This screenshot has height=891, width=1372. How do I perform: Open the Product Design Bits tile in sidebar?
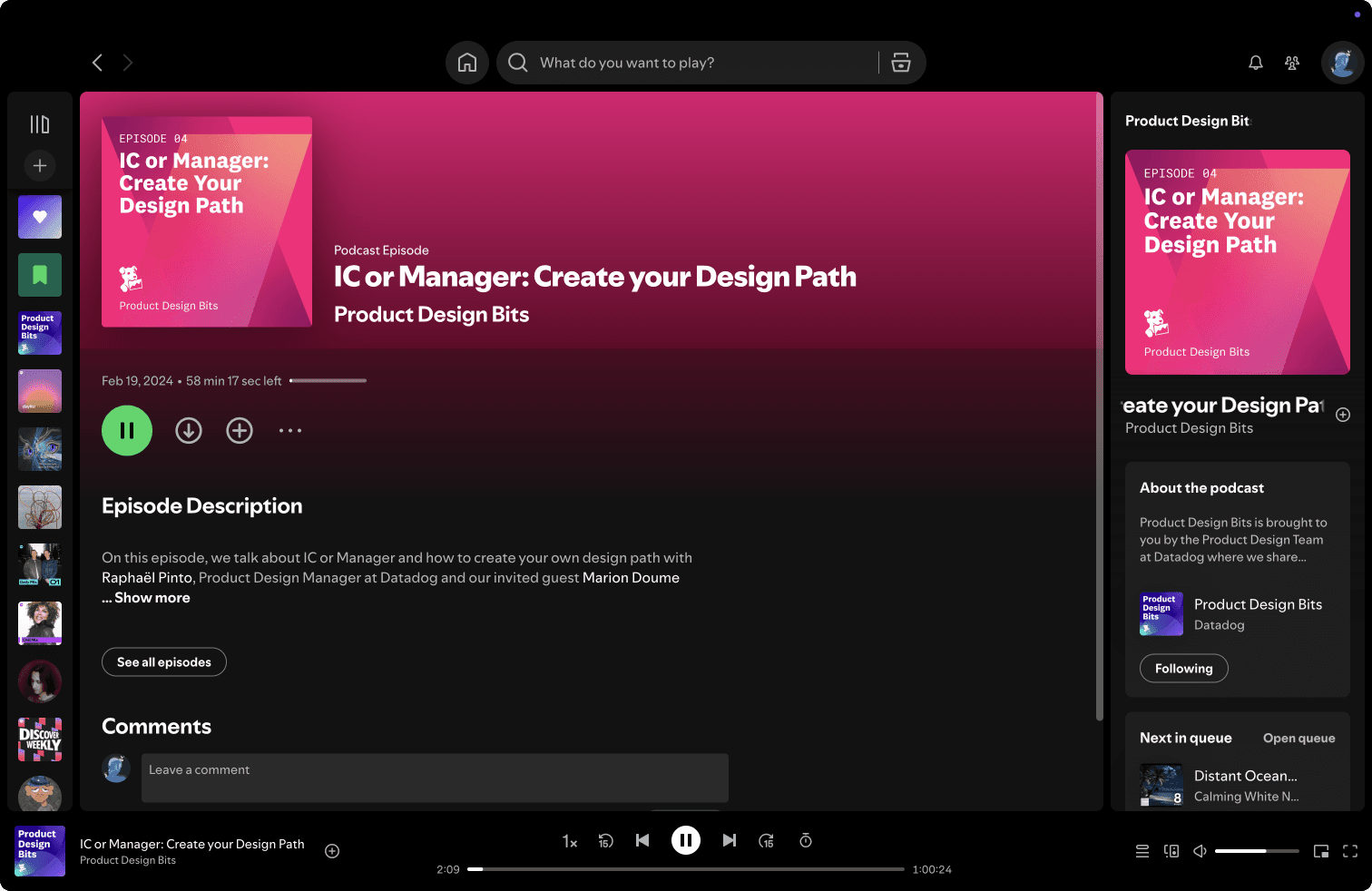[x=40, y=333]
